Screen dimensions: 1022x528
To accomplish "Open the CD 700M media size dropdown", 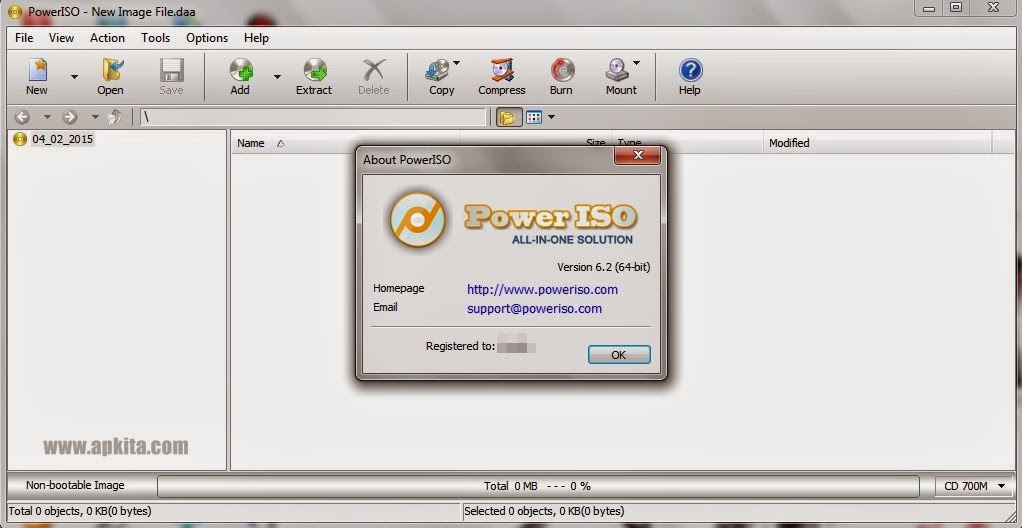I will (972, 486).
